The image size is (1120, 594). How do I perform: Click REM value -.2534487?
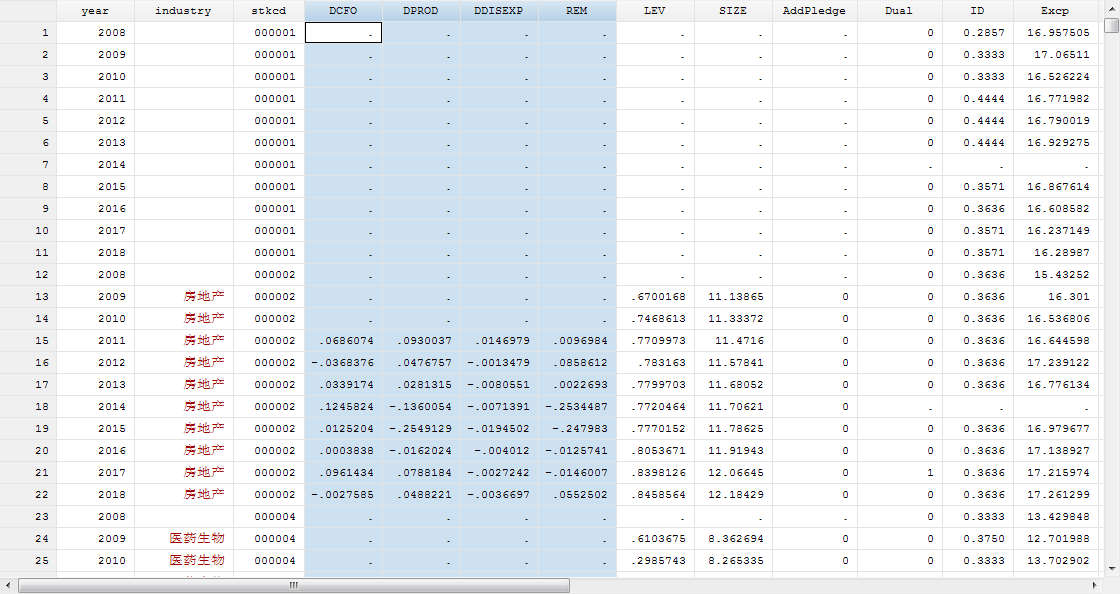point(576,406)
